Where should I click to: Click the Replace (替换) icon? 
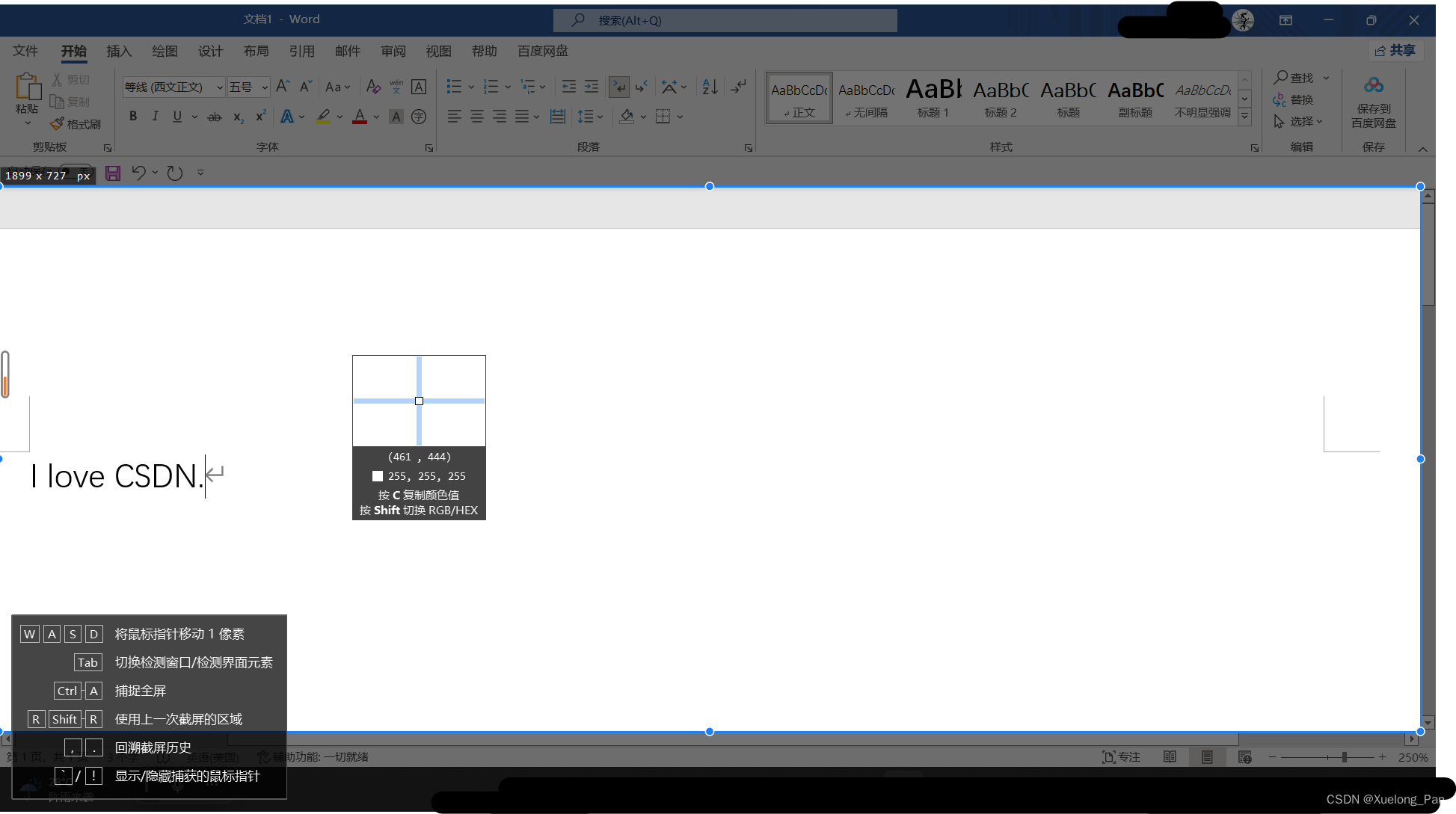[1280, 99]
